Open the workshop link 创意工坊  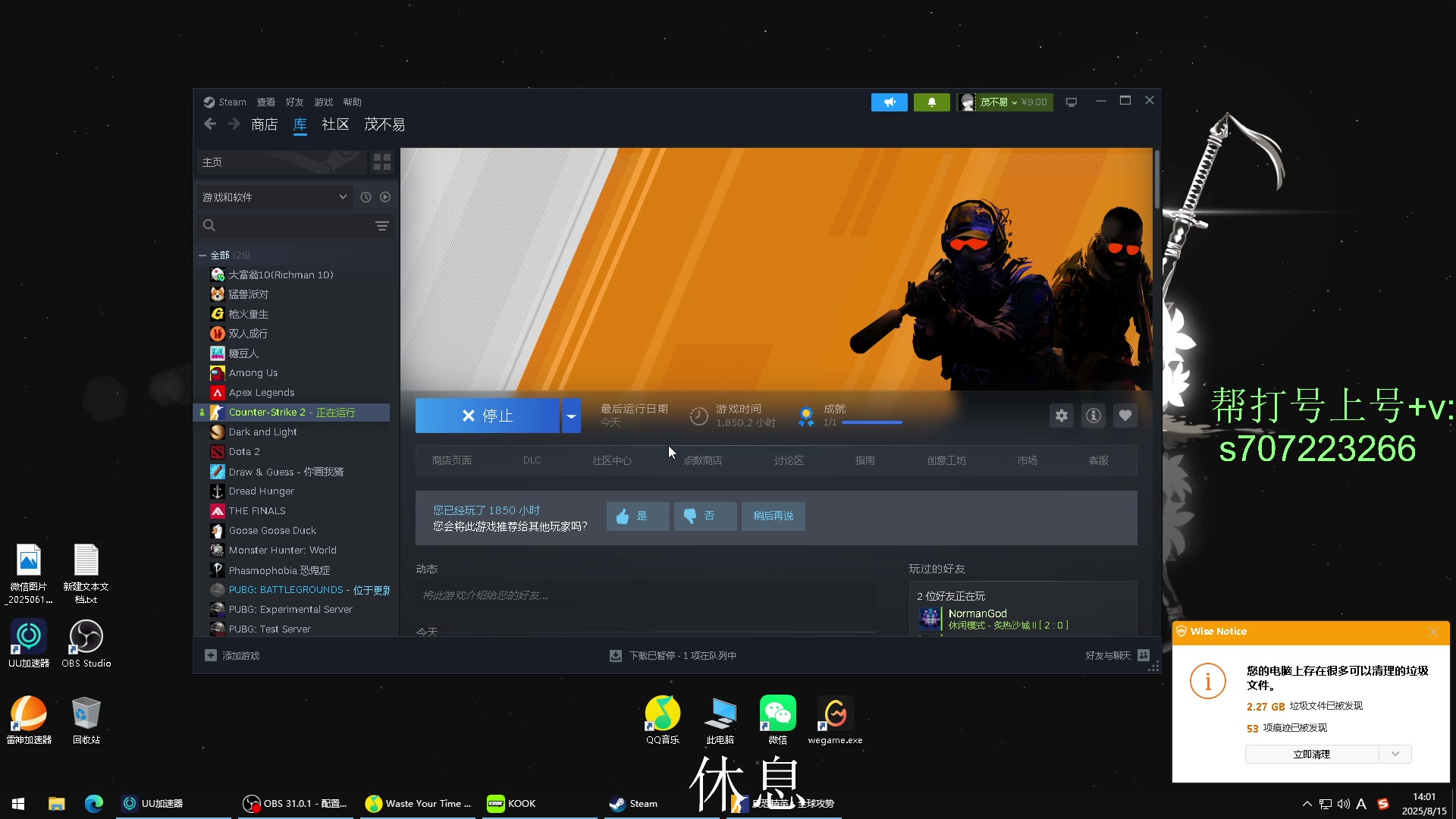[x=946, y=461]
